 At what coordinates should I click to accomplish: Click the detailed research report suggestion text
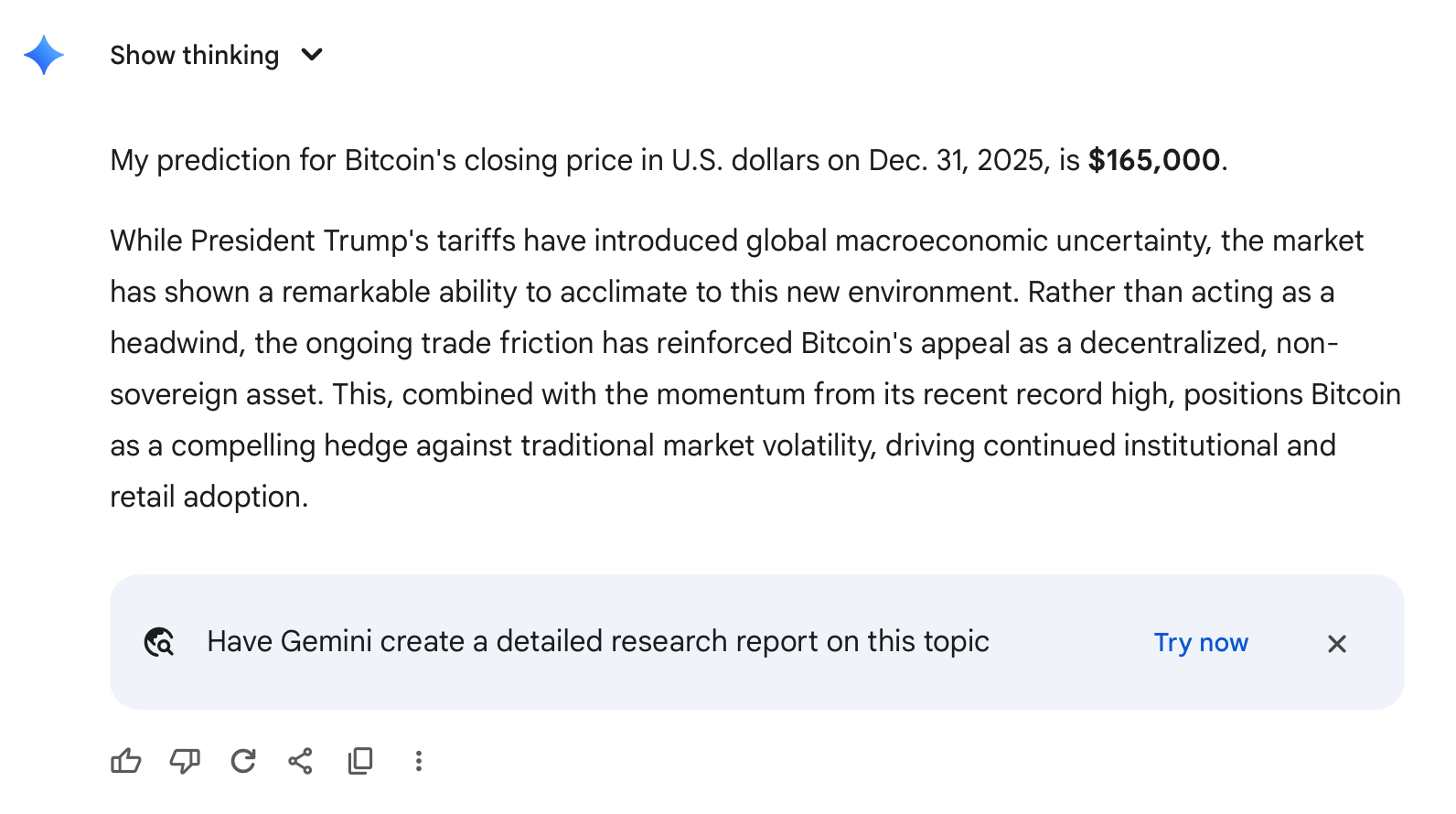click(x=598, y=641)
